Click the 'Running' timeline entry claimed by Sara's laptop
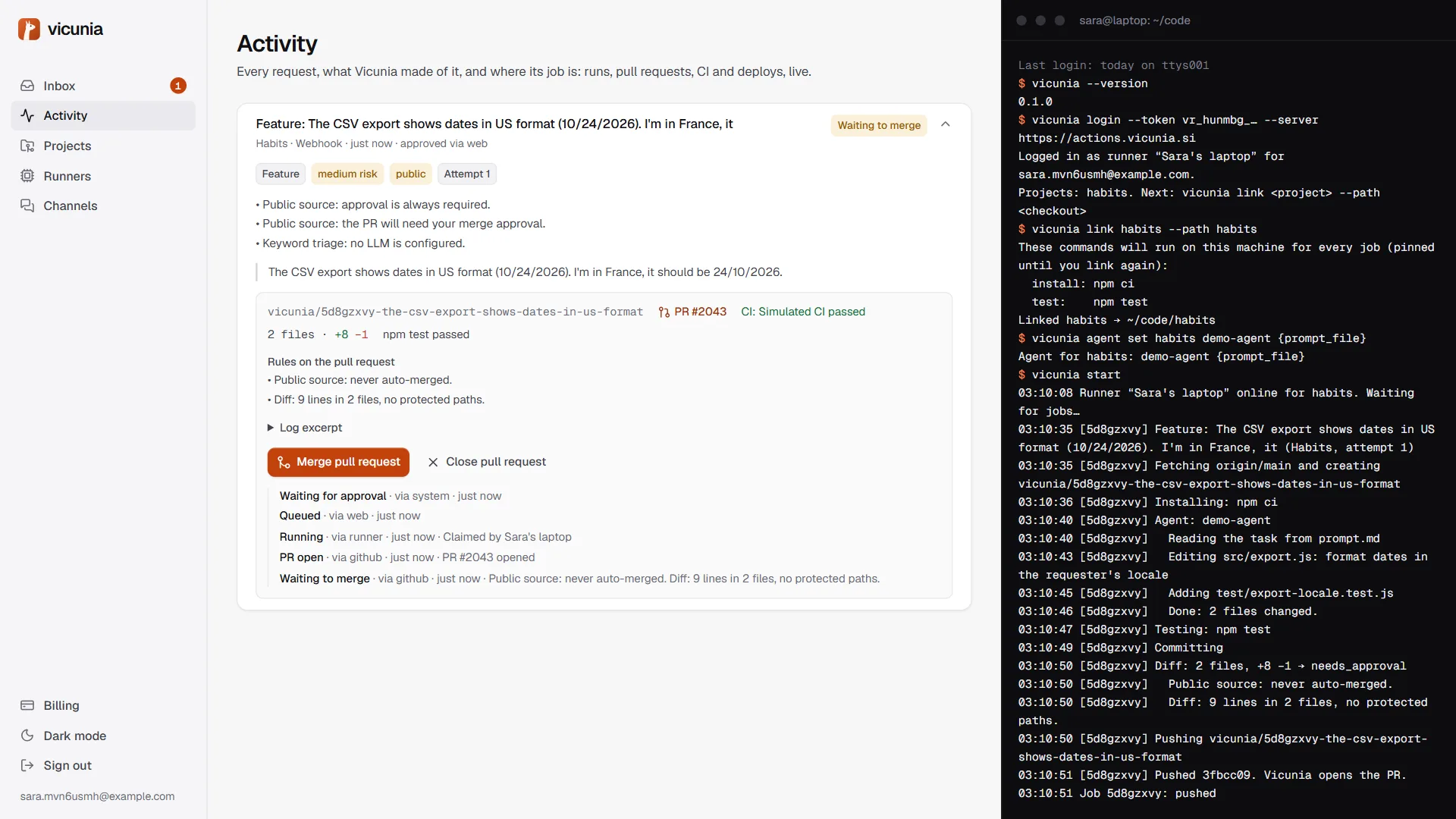 425,537
